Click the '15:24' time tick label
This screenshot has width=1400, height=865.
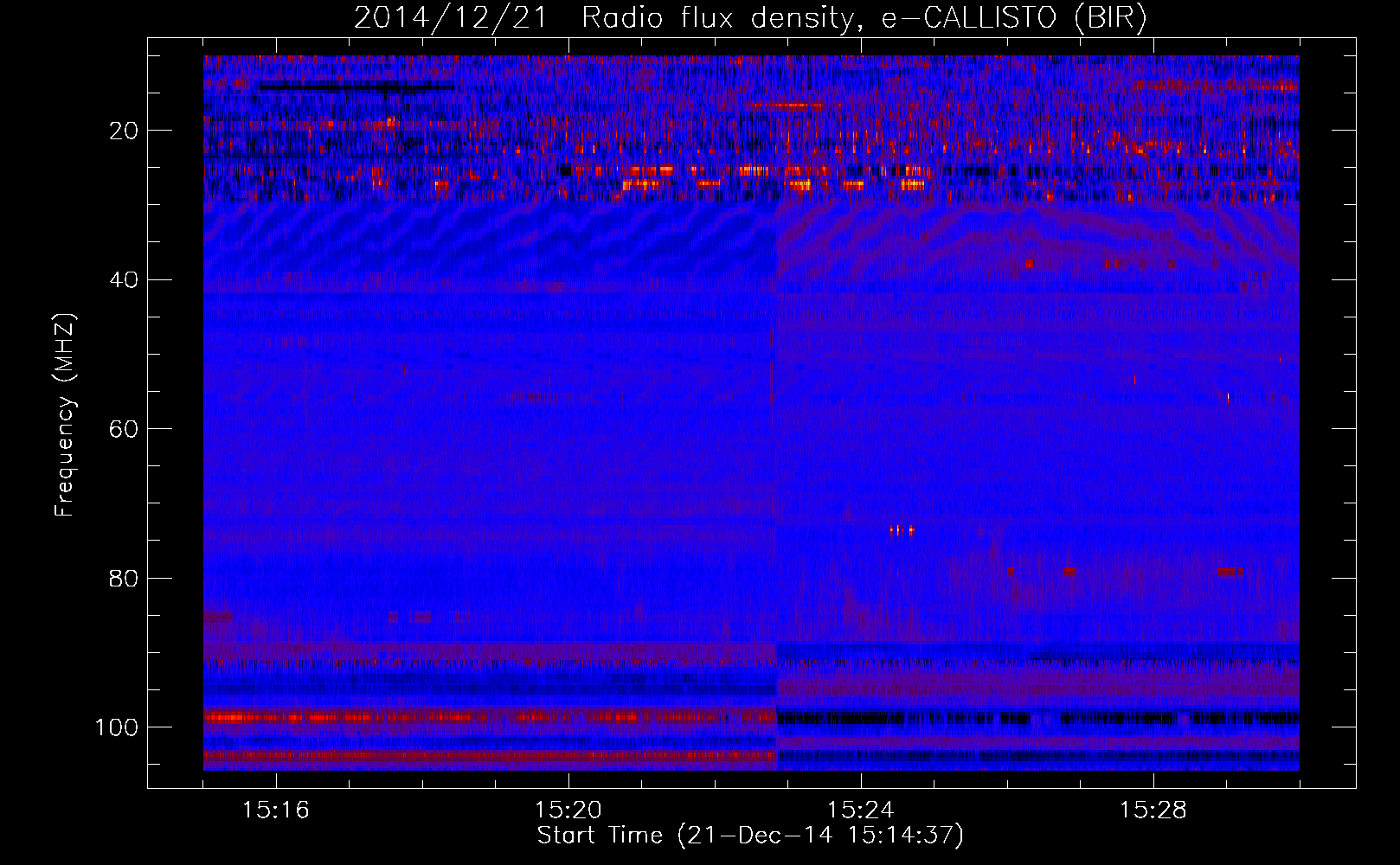click(x=861, y=810)
